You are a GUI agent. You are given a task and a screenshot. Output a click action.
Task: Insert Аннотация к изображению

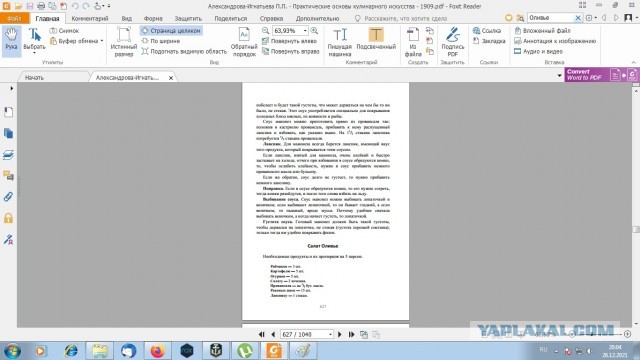pyautogui.click(x=555, y=41)
